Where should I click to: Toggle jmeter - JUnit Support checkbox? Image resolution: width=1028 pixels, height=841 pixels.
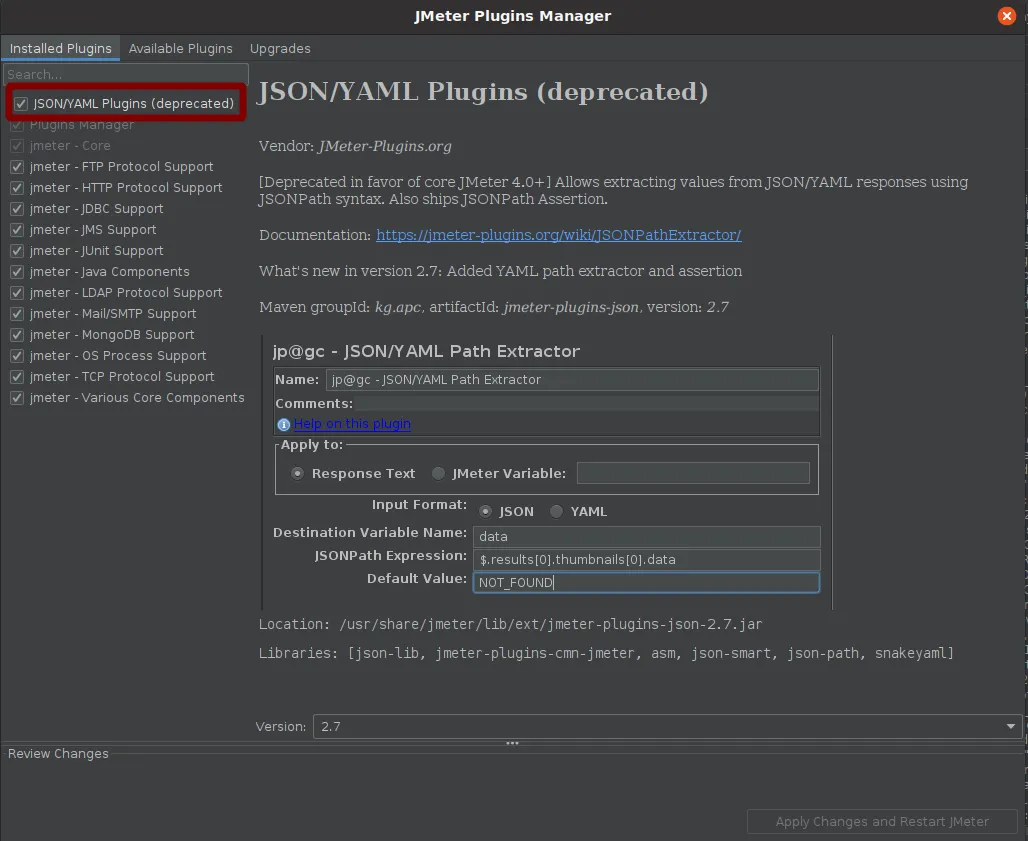click(x=17, y=251)
